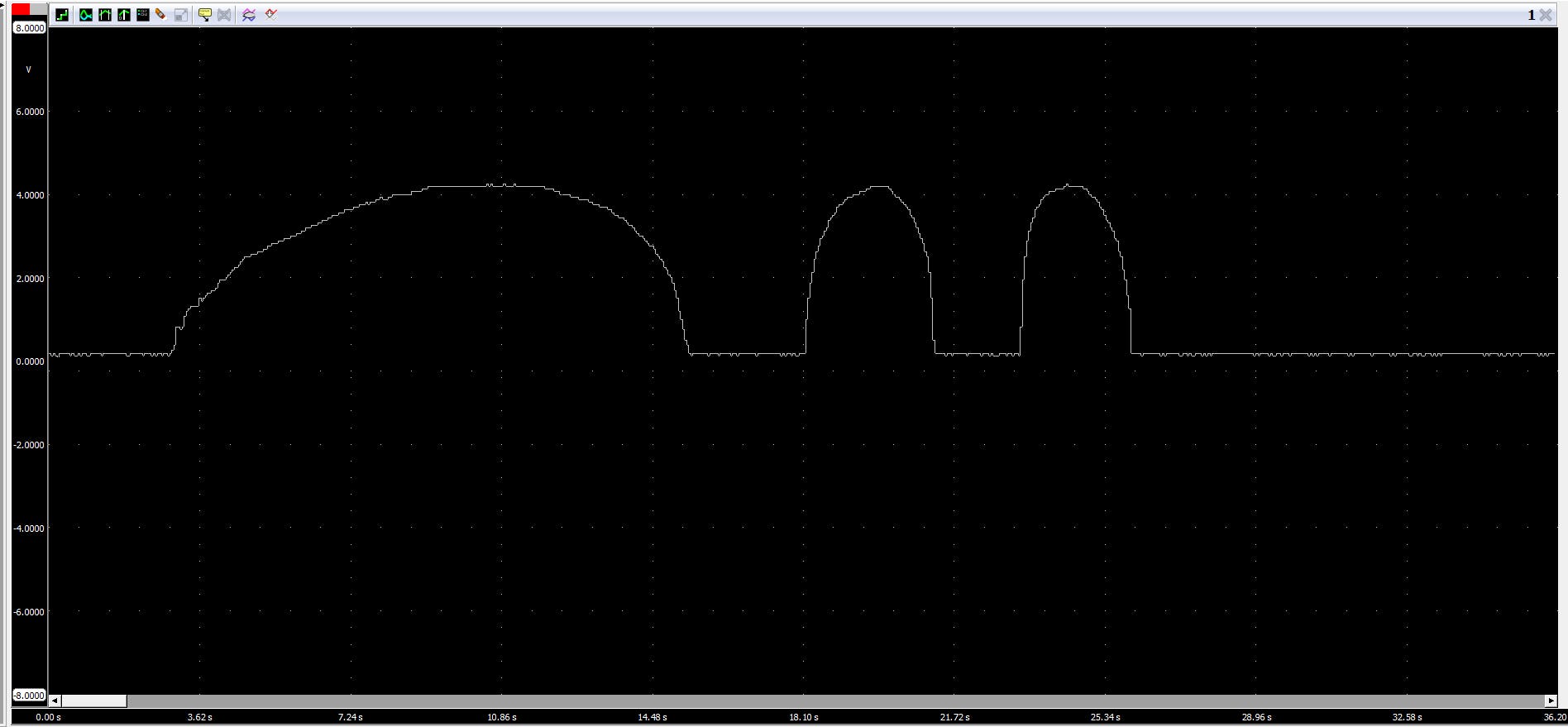The image size is (1568, 727).
Task: Click the orange eraser icon
Action: click(161, 15)
